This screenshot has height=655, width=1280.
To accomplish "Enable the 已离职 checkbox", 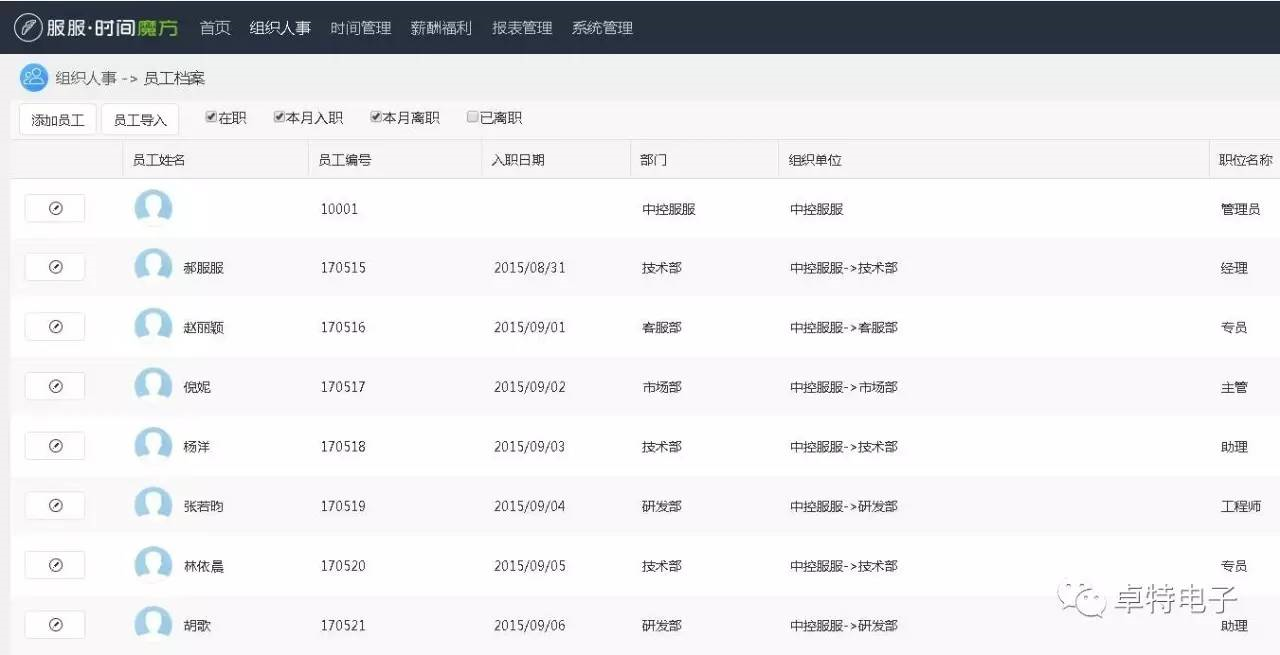I will click(x=473, y=117).
